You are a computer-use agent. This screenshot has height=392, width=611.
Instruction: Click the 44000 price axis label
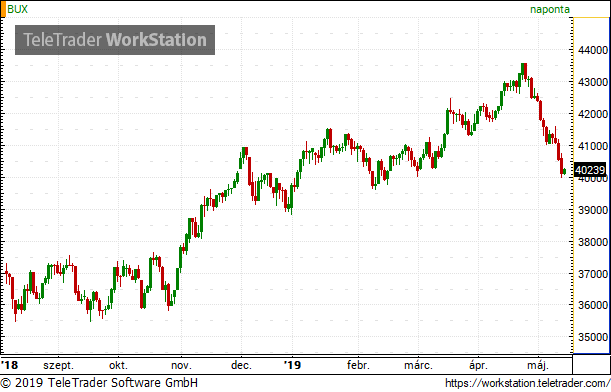pos(593,50)
